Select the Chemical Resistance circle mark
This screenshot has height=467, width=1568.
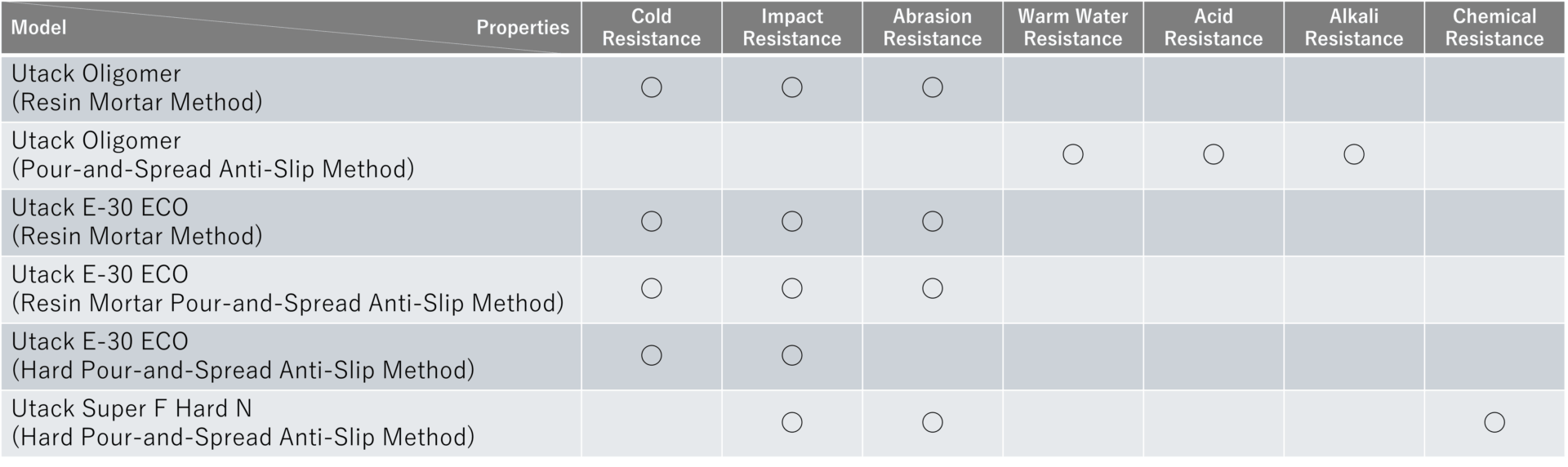coord(1494,422)
